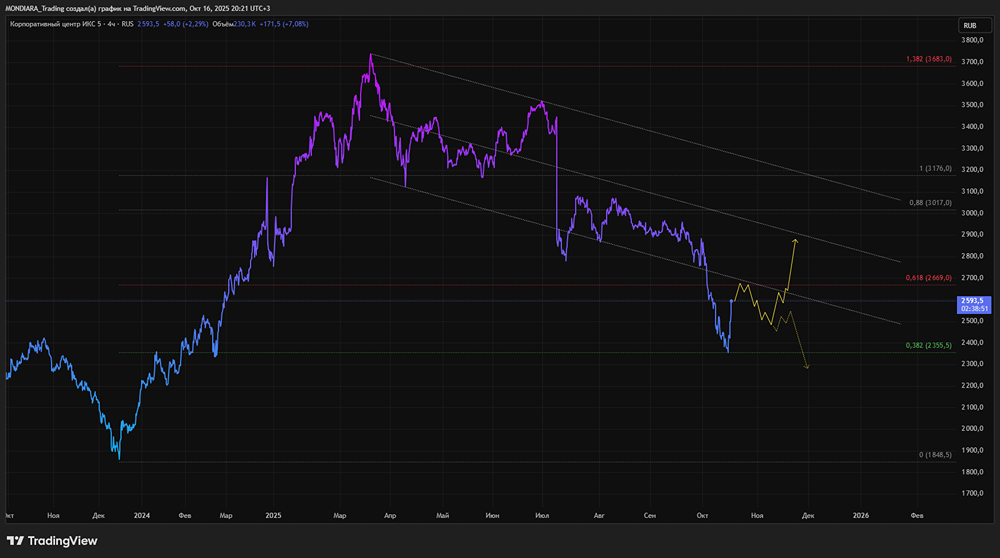Click the 2000,0 price axis label
This screenshot has height=558, width=1000.
(972, 429)
